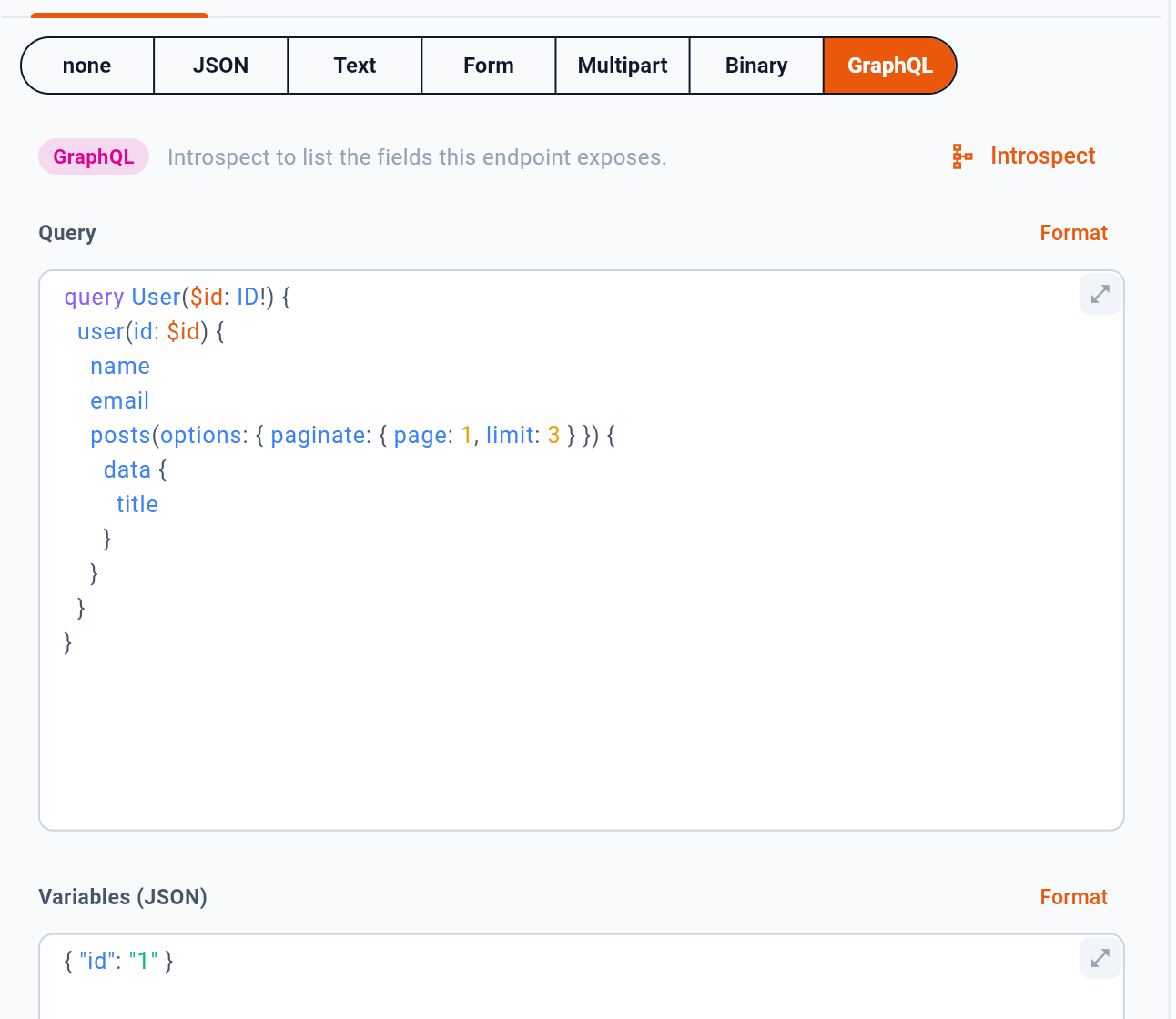Click the "query User($id: ID!) {" line
Screen dimensions: 1176x1019
(177, 298)
